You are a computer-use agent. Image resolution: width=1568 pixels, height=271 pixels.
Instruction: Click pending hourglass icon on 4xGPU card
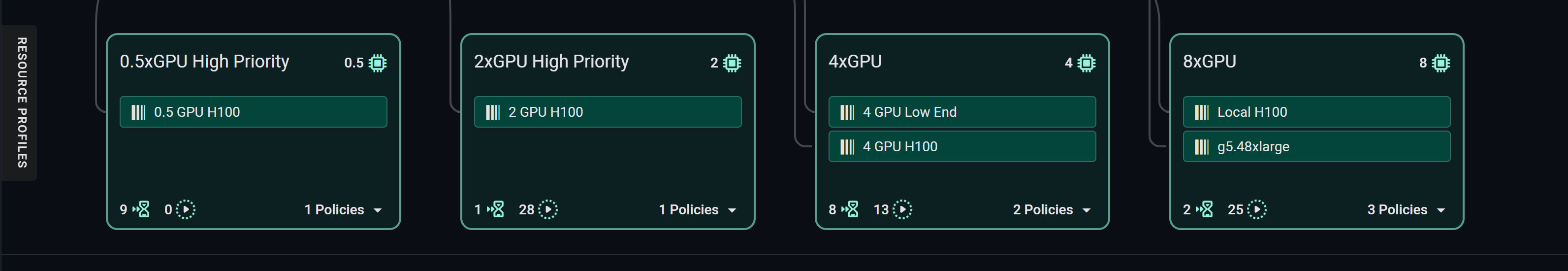(850, 209)
